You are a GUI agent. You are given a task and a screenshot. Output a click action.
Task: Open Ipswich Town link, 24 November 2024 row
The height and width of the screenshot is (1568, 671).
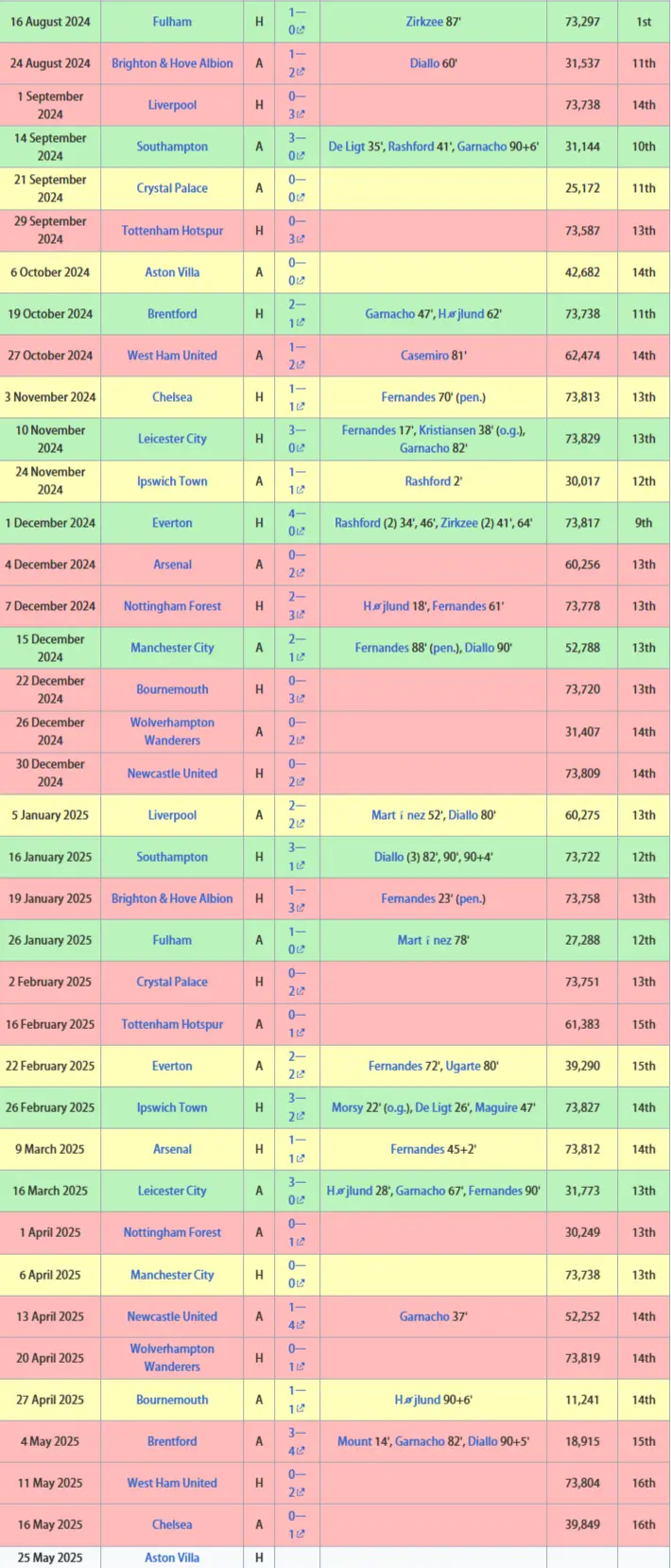tap(172, 481)
